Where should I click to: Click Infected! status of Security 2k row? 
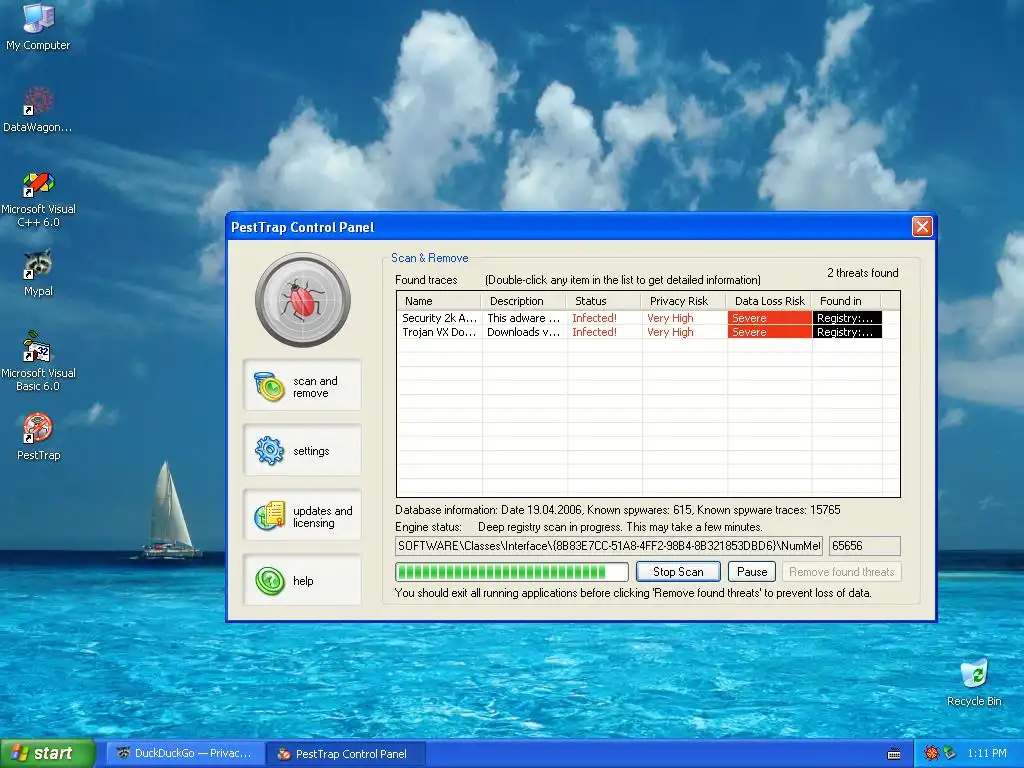click(604, 318)
